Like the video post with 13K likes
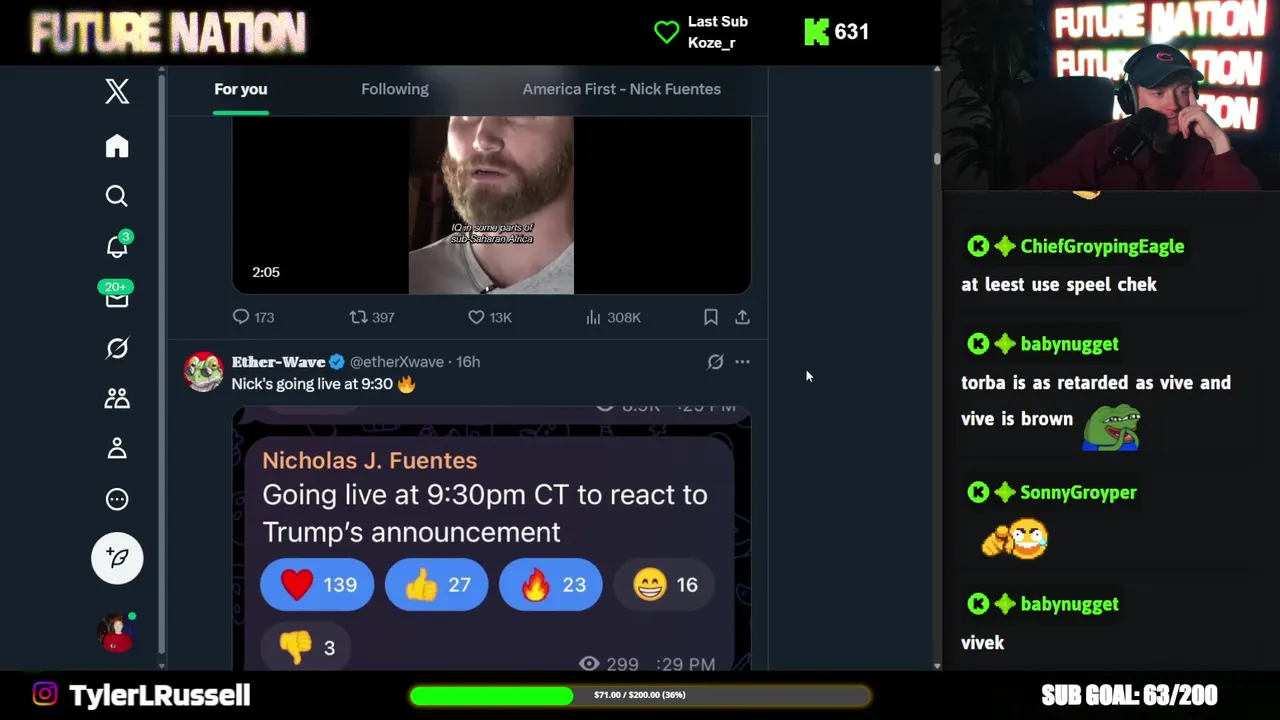 [490, 317]
